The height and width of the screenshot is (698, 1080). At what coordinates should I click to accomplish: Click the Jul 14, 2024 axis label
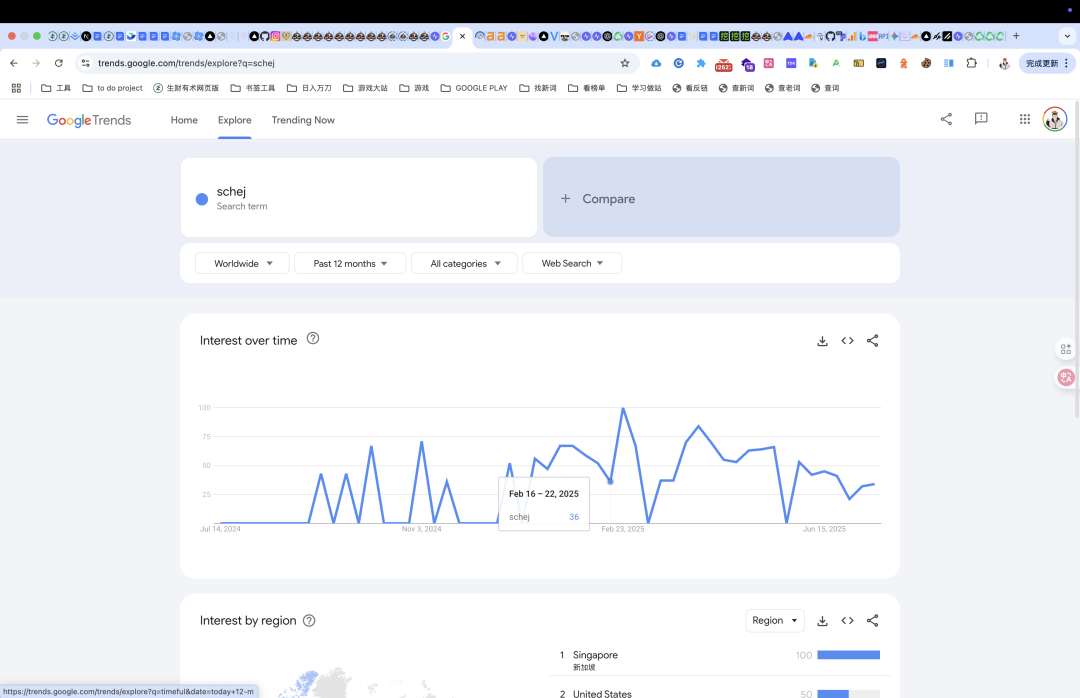(x=220, y=529)
